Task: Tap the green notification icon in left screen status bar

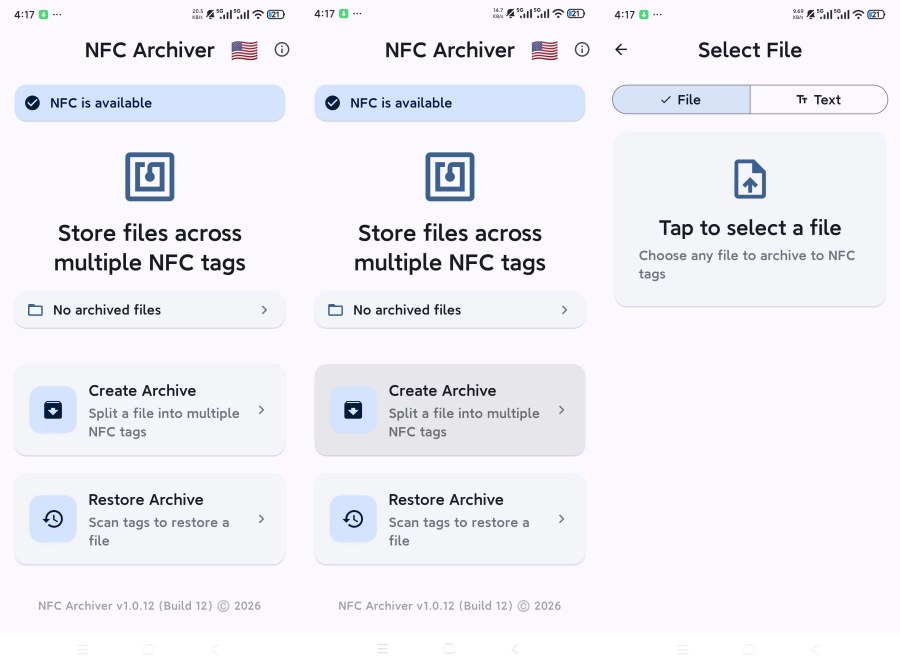Action: click(x=43, y=14)
